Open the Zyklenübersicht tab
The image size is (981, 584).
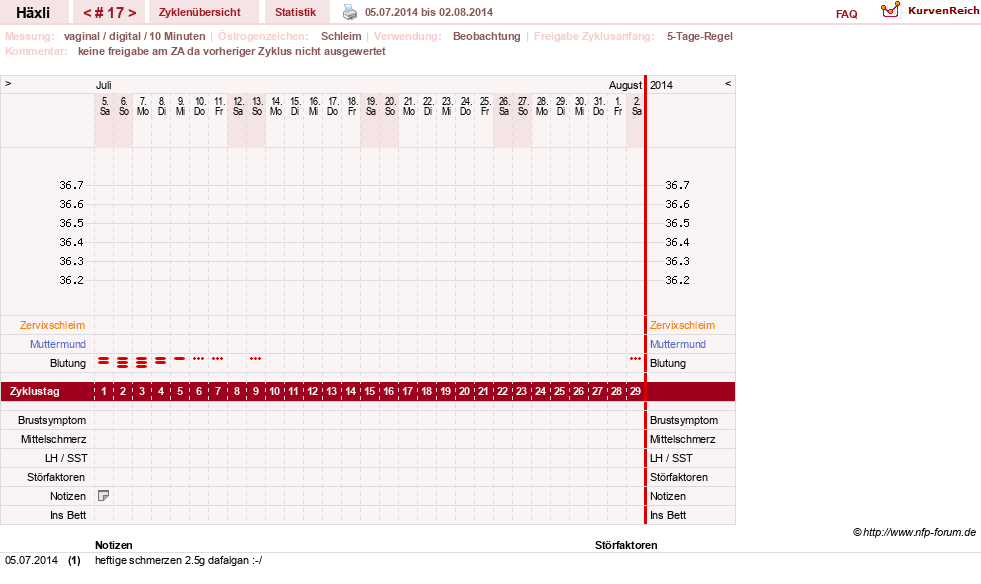coord(200,13)
